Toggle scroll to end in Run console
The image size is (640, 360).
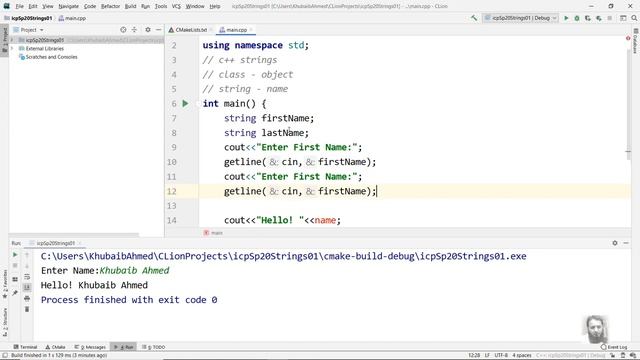coord(27,287)
